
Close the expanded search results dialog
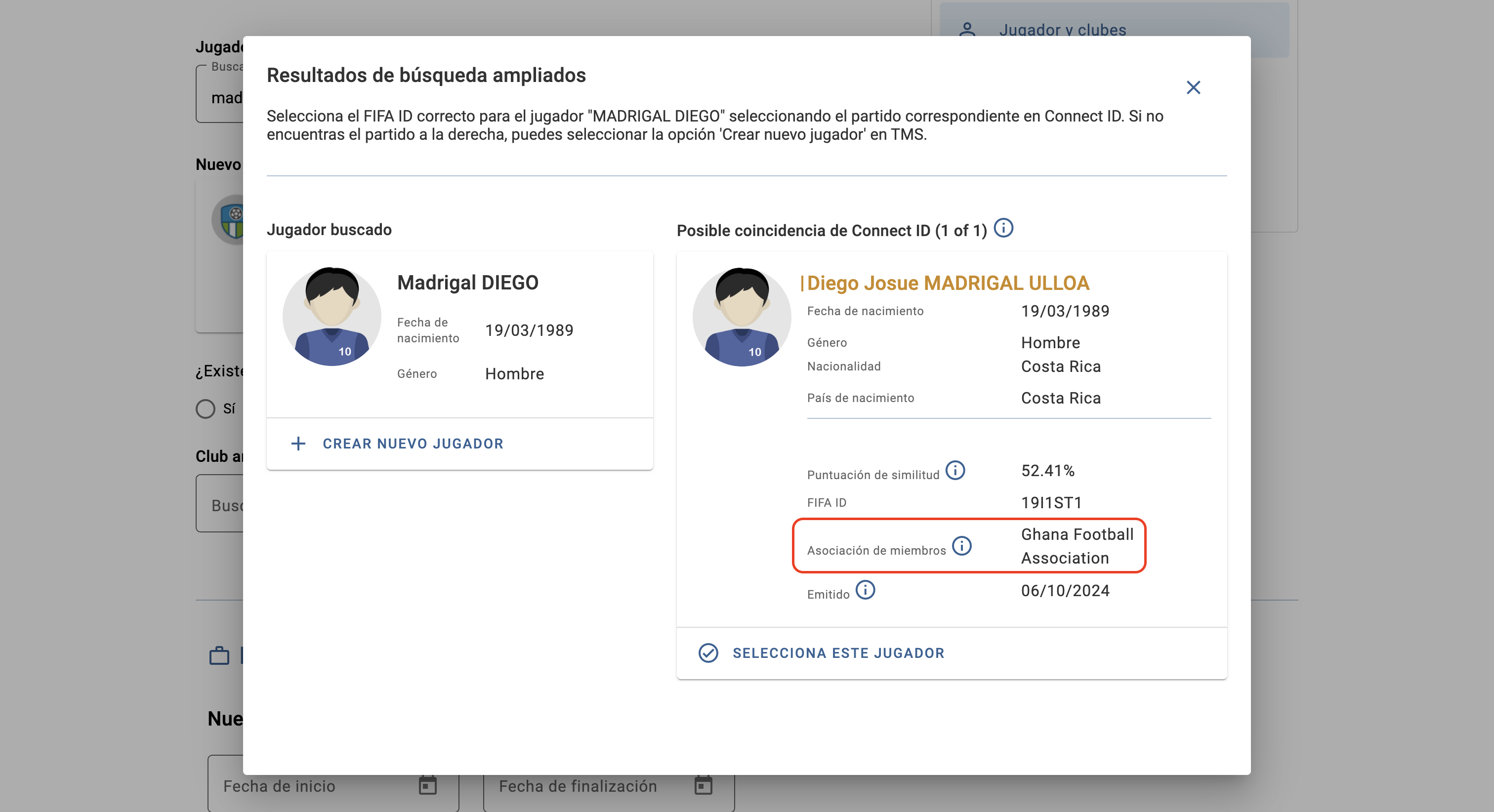pyautogui.click(x=1193, y=87)
